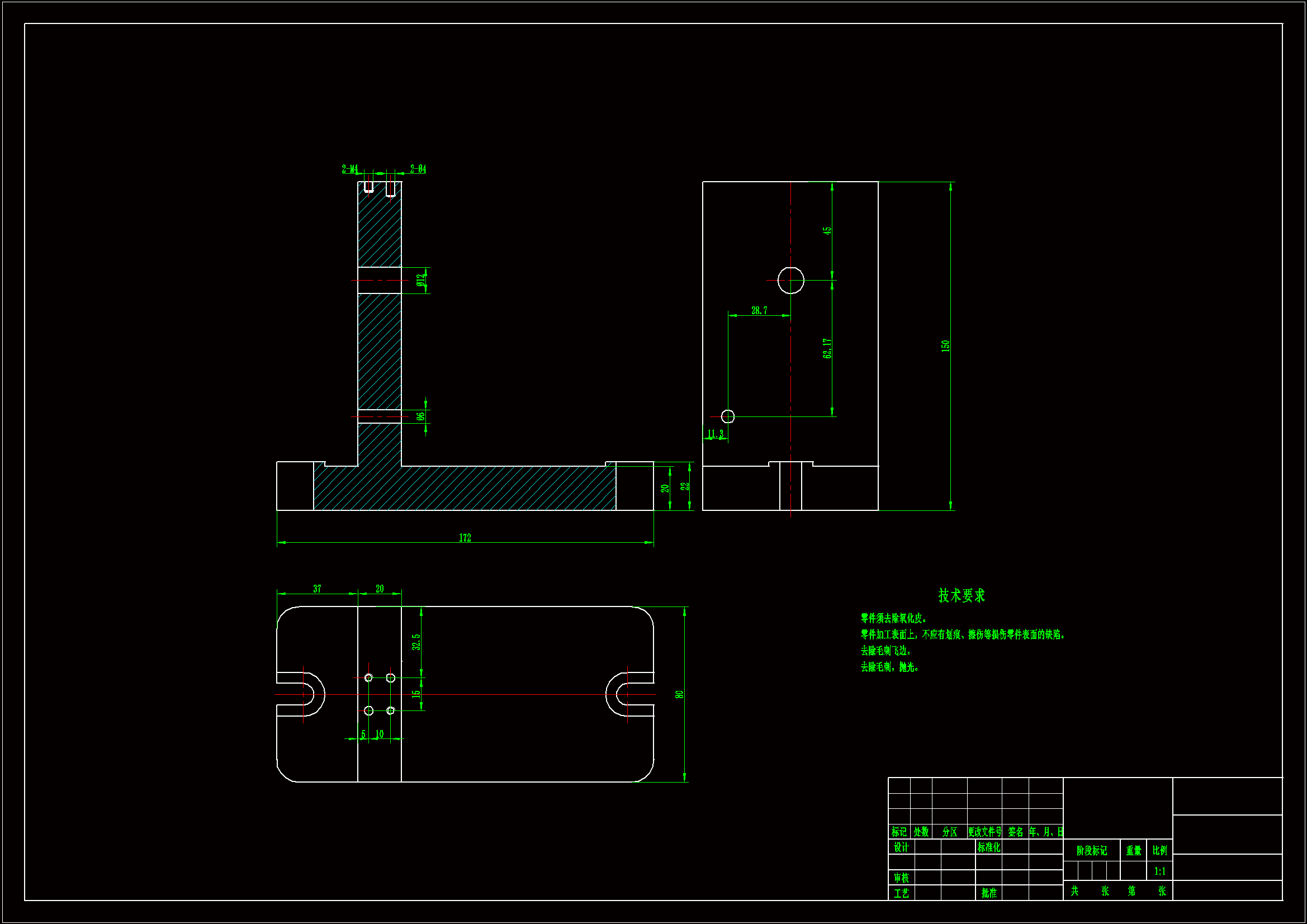The image size is (1307, 924).
Task: Select the small circle hole in side view
Action: coord(727,417)
